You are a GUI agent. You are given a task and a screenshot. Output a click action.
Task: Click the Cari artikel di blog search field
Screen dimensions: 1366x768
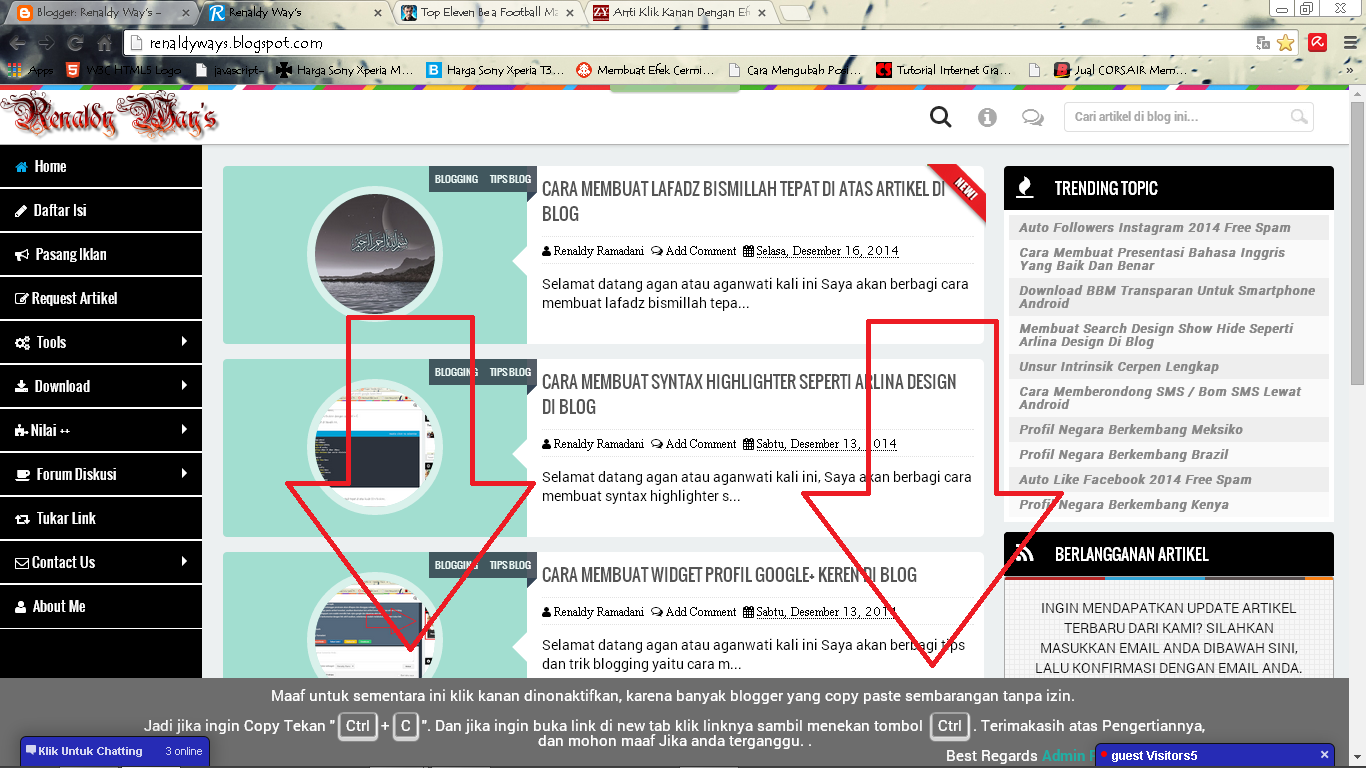click(1180, 117)
